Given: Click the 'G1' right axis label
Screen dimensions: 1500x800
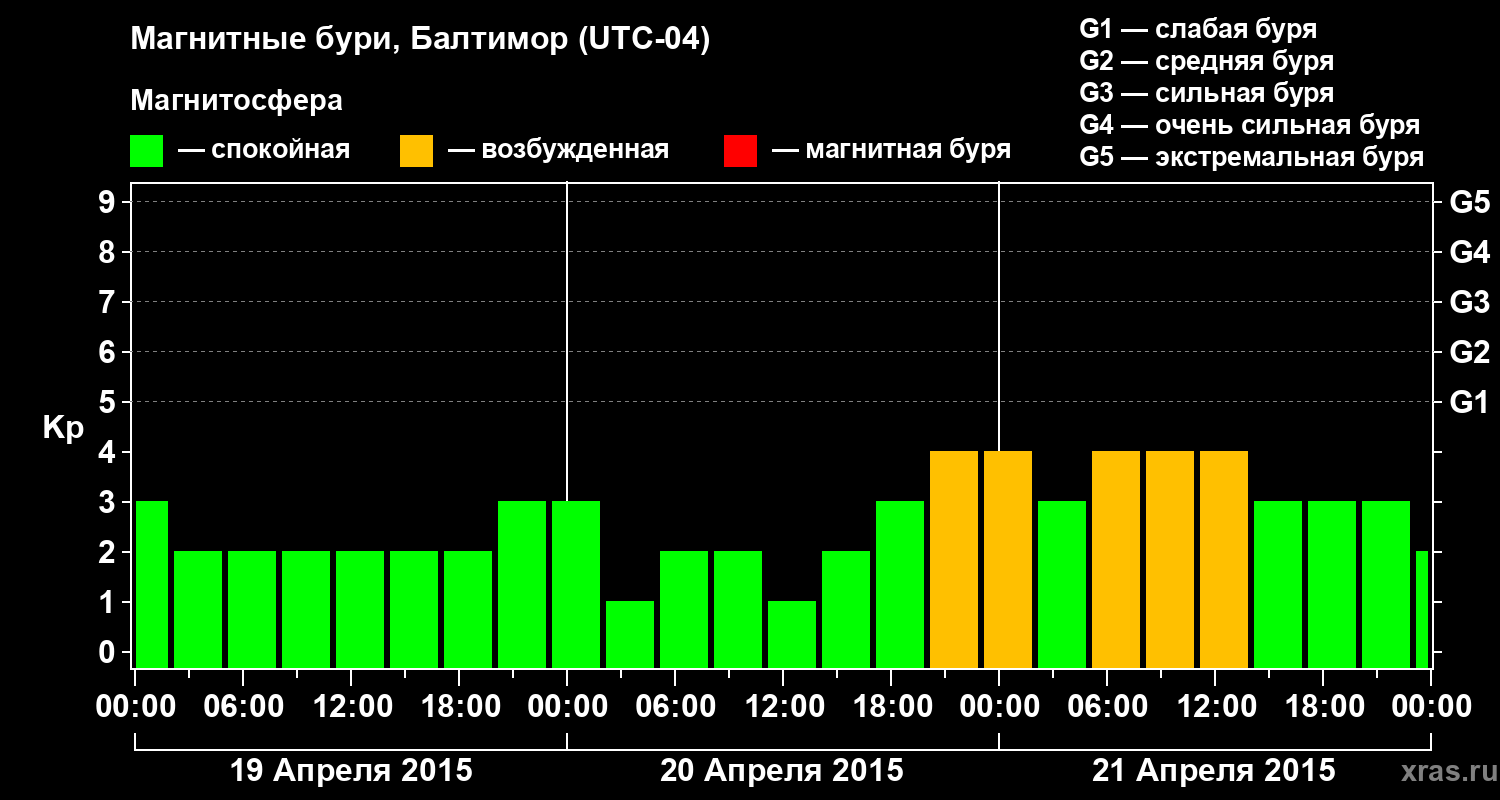Looking at the screenshot, I should [1469, 402].
